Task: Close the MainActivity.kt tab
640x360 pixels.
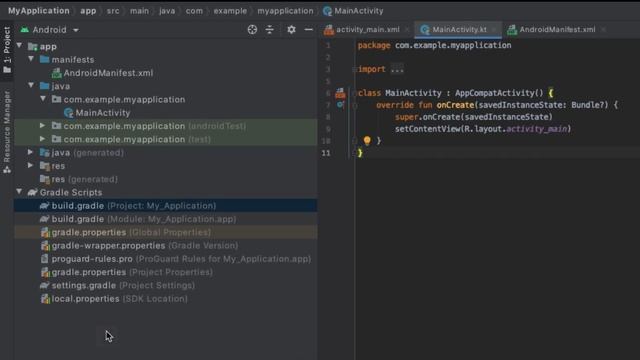Action: (x=494, y=29)
